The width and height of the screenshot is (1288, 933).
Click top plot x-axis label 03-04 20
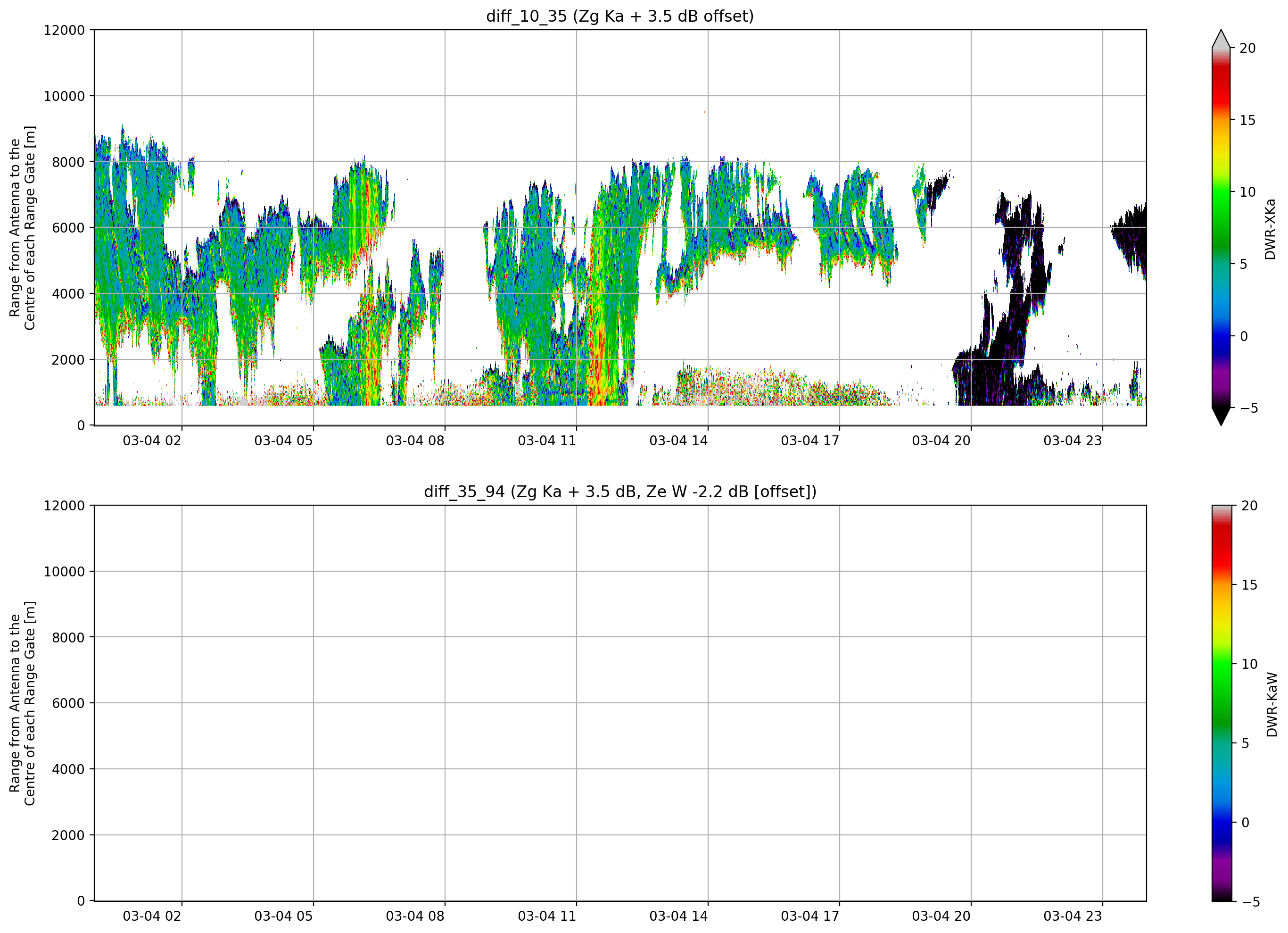[941, 441]
